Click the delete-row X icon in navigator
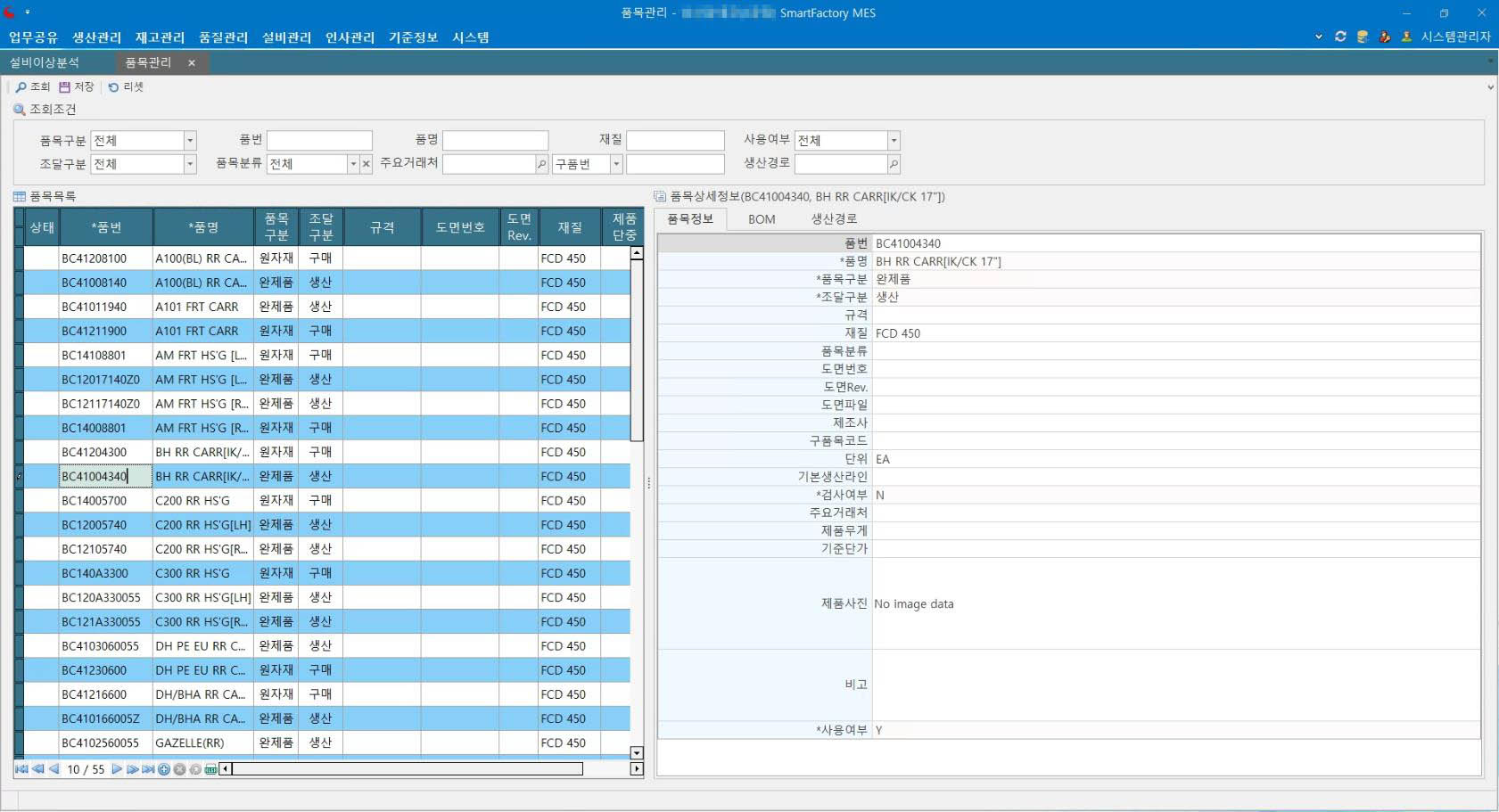The height and width of the screenshot is (812, 1499). [x=179, y=769]
